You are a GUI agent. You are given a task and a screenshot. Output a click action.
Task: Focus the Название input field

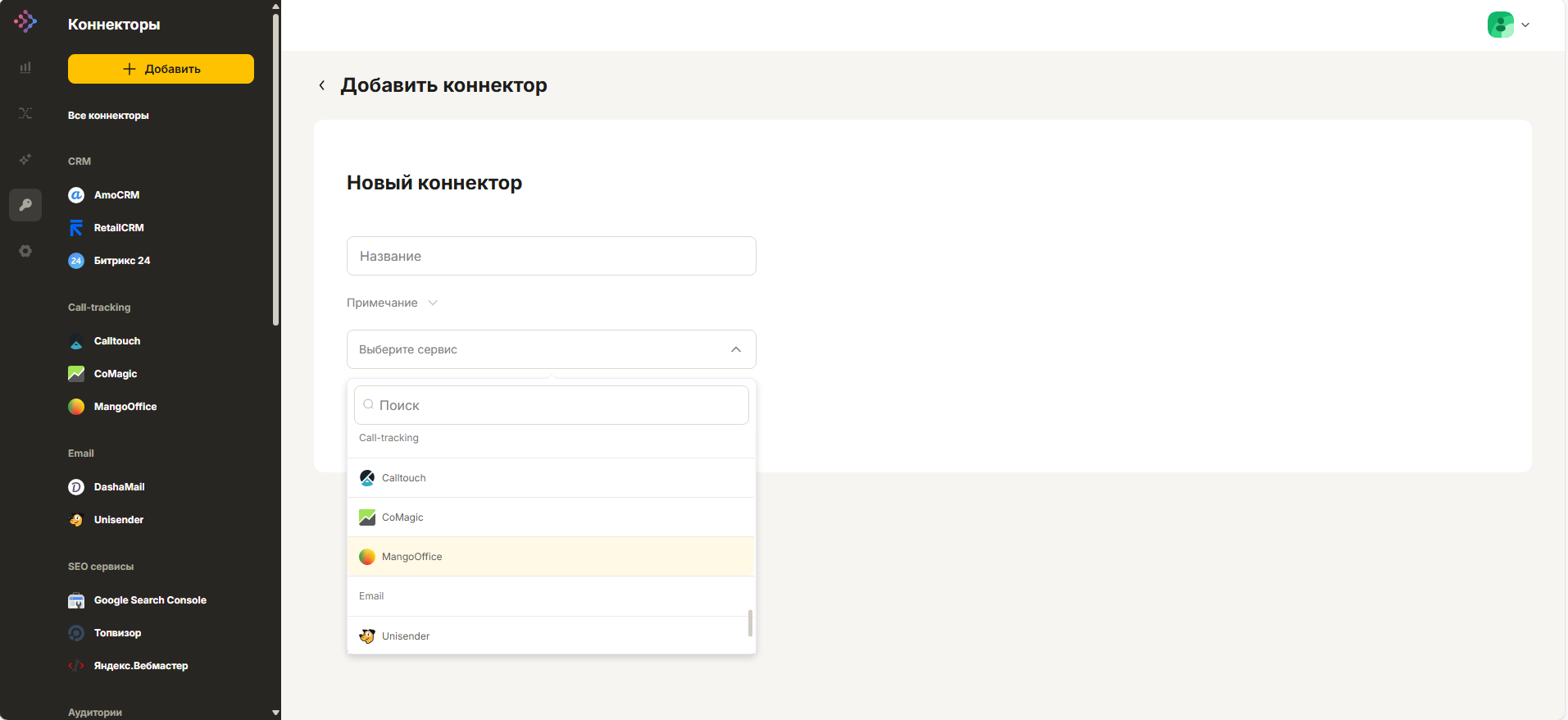(x=551, y=256)
